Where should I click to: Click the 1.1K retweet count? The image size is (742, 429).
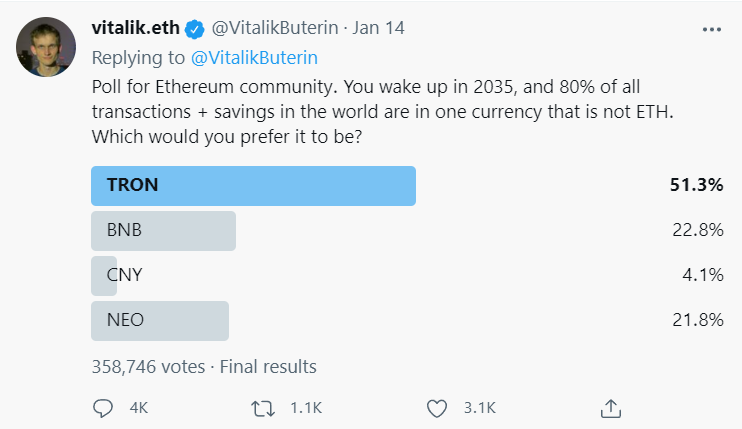306,408
